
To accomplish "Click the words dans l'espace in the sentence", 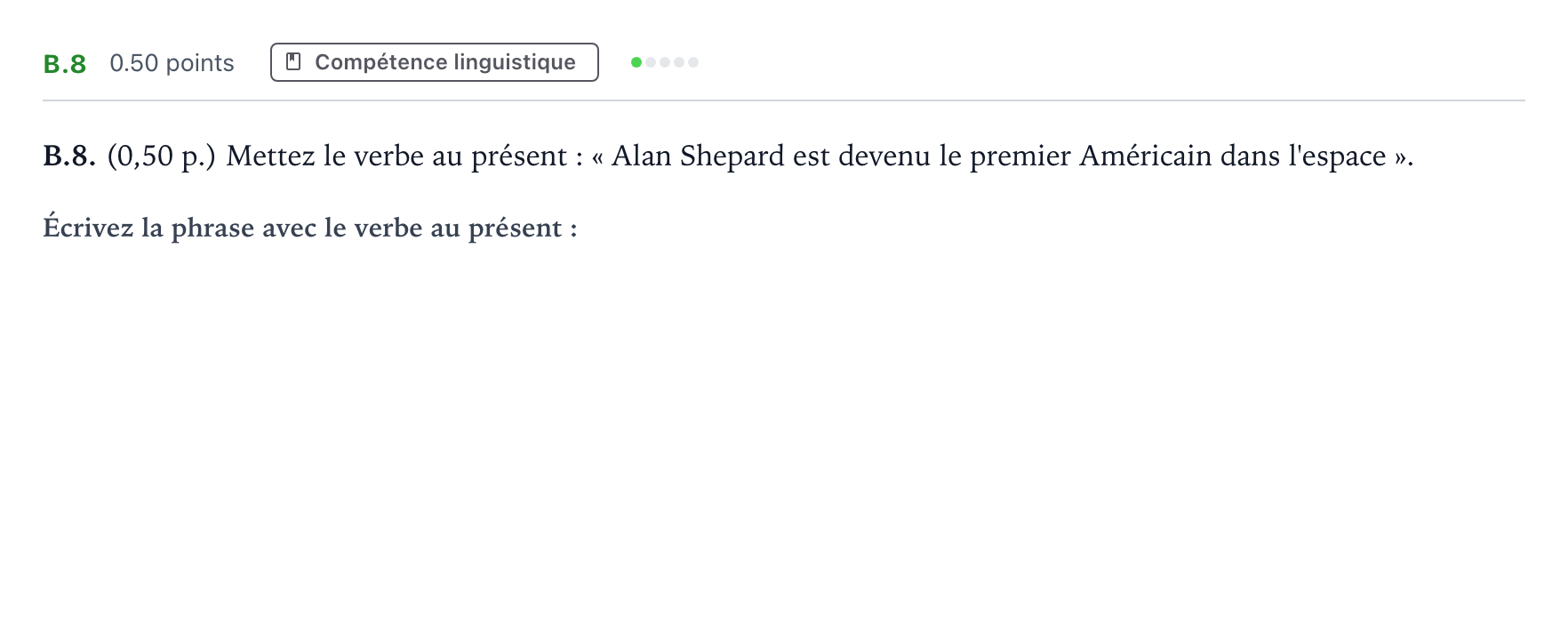I will 1303,156.
